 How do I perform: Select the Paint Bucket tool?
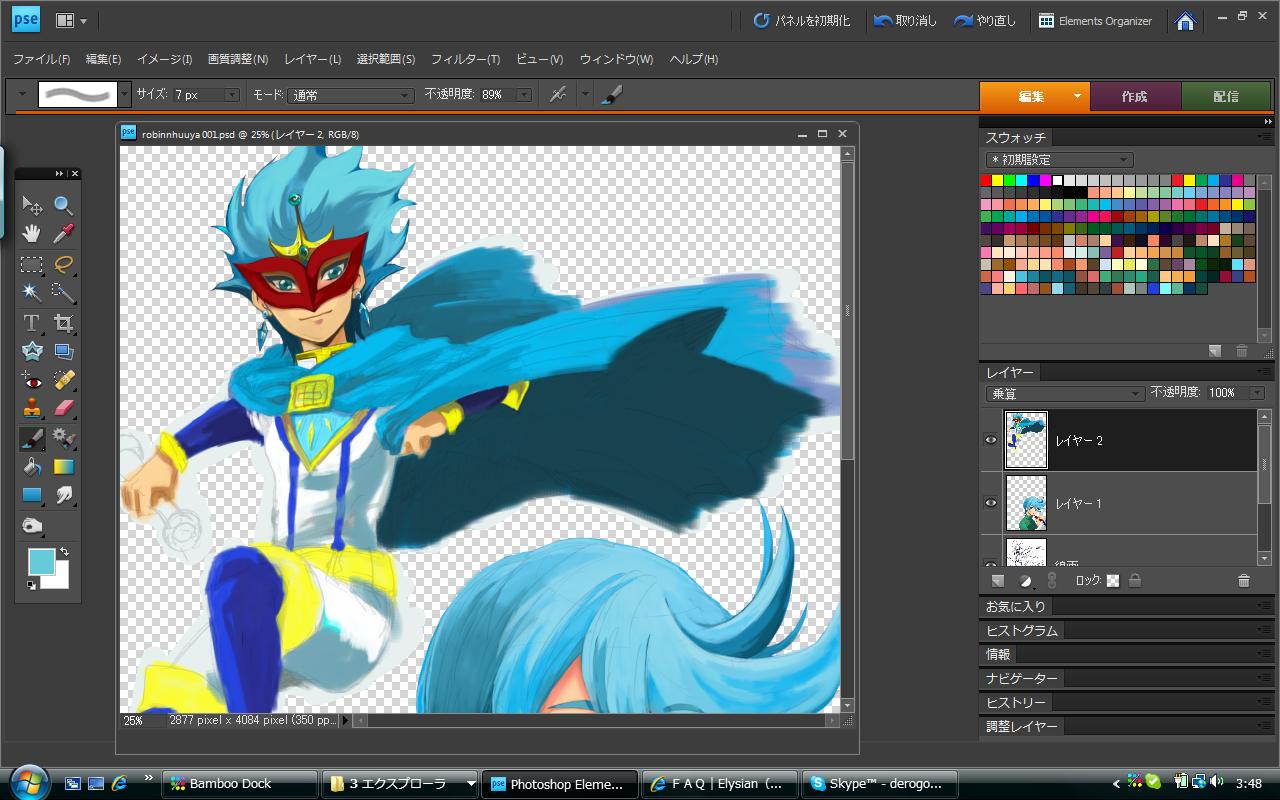click(x=32, y=467)
